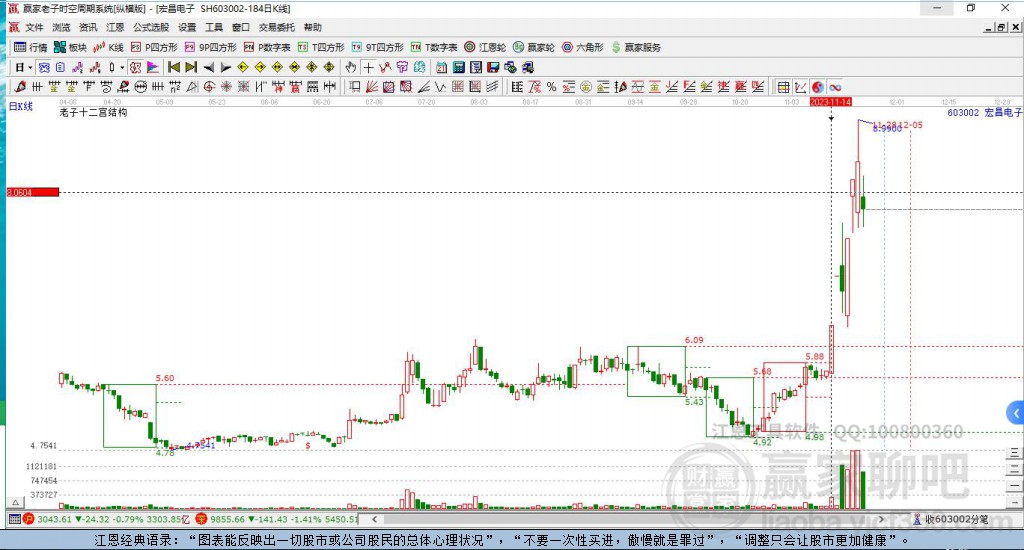Open the period 日 dropdown arrow
Image resolution: width=1024 pixels, height=550 pixels.
click(x=30, y=67)
